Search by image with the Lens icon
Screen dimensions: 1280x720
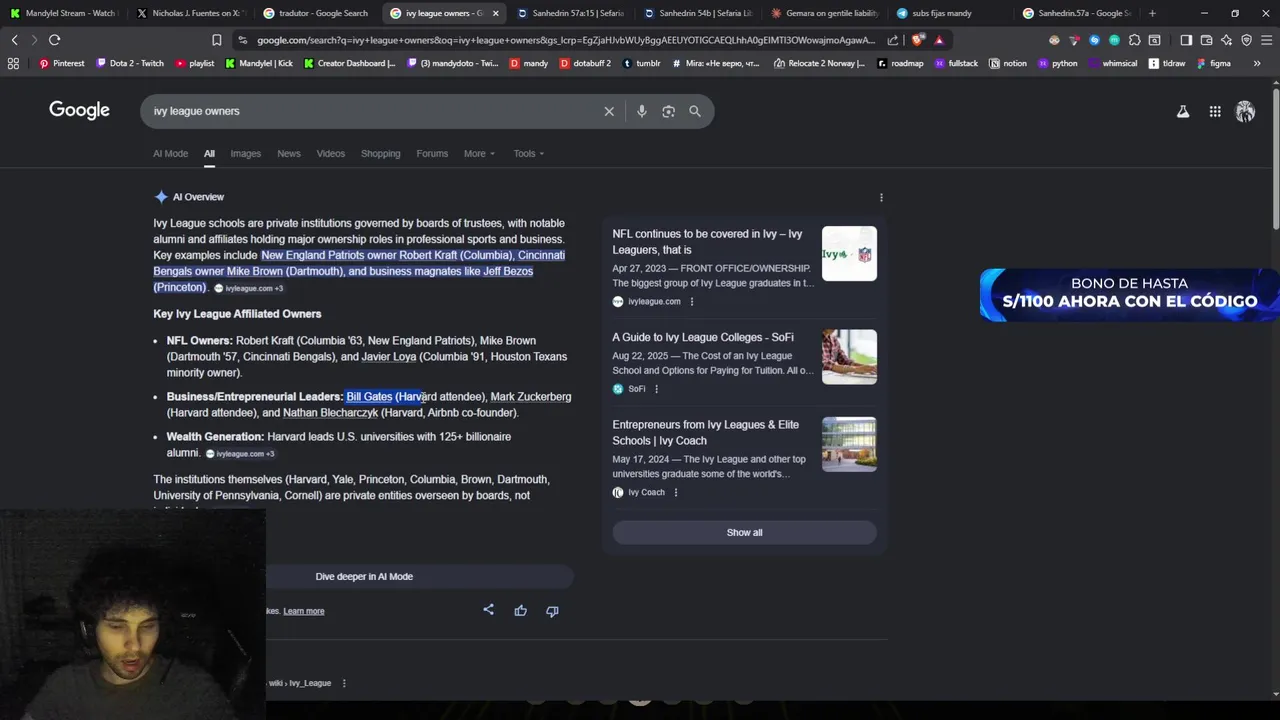(668, 111)
